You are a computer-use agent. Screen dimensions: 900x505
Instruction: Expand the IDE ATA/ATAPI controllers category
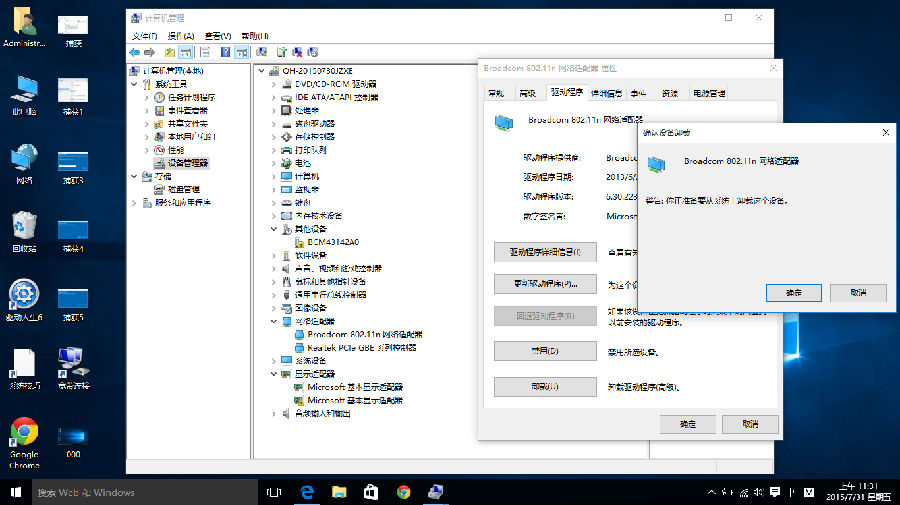coord(274,97)
